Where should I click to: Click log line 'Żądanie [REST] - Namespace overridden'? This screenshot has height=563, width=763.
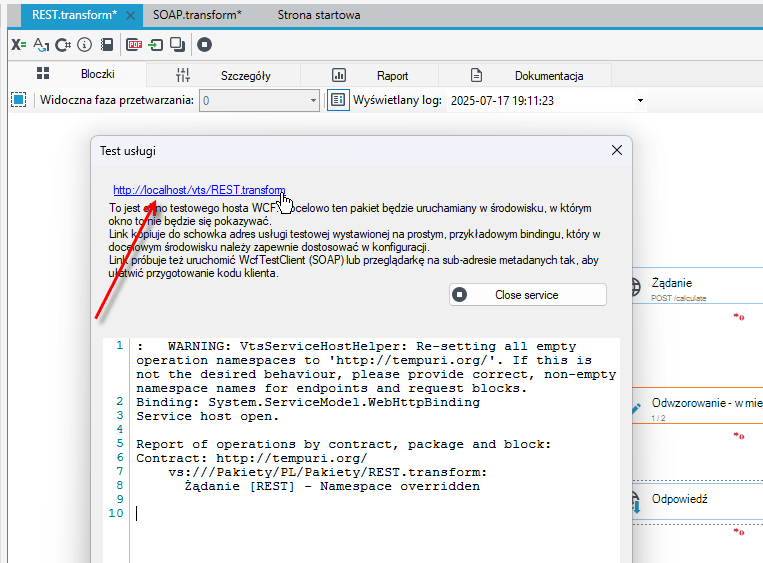(332, 487)
